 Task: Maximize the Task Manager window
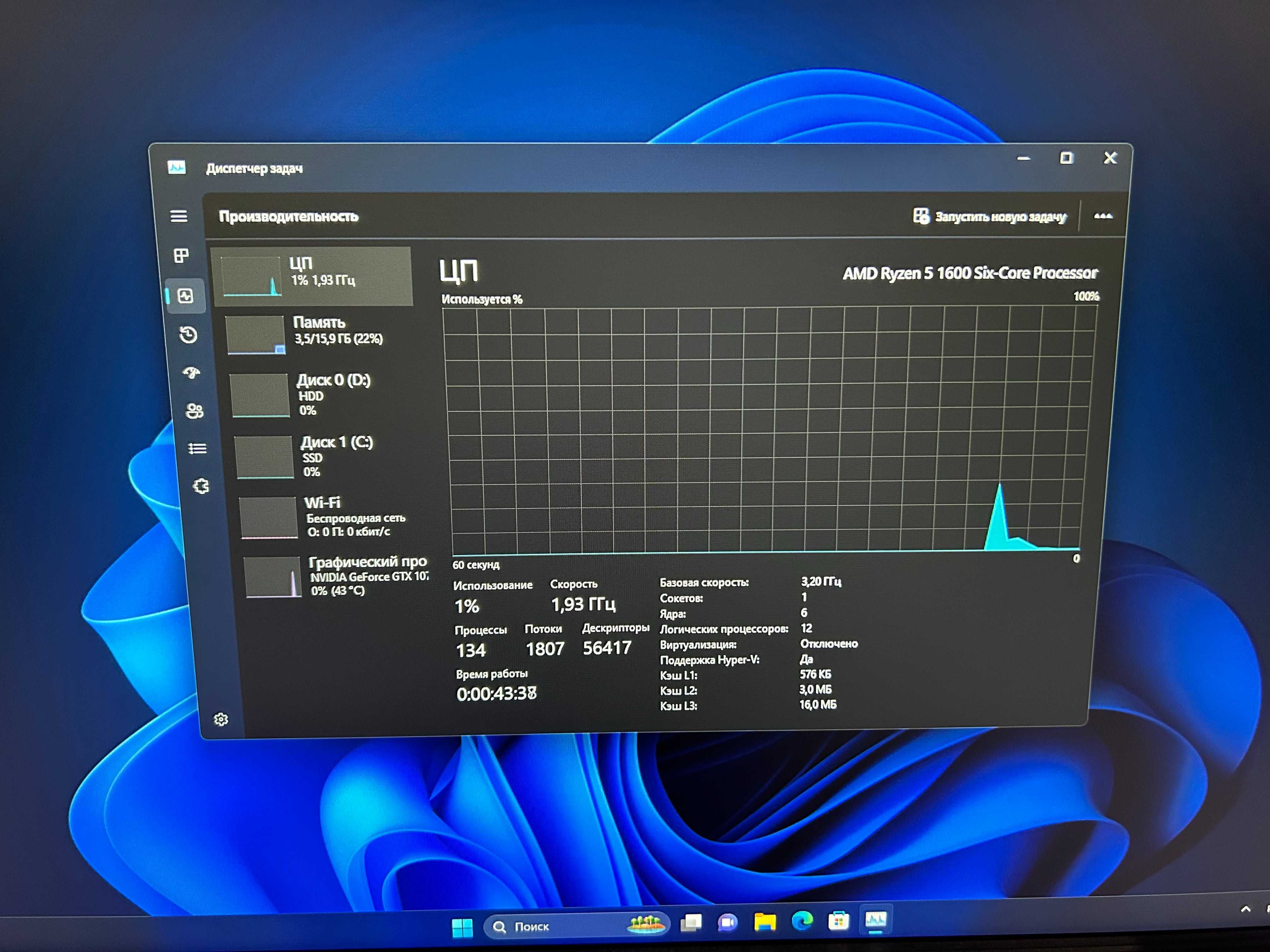[1067, 158]
